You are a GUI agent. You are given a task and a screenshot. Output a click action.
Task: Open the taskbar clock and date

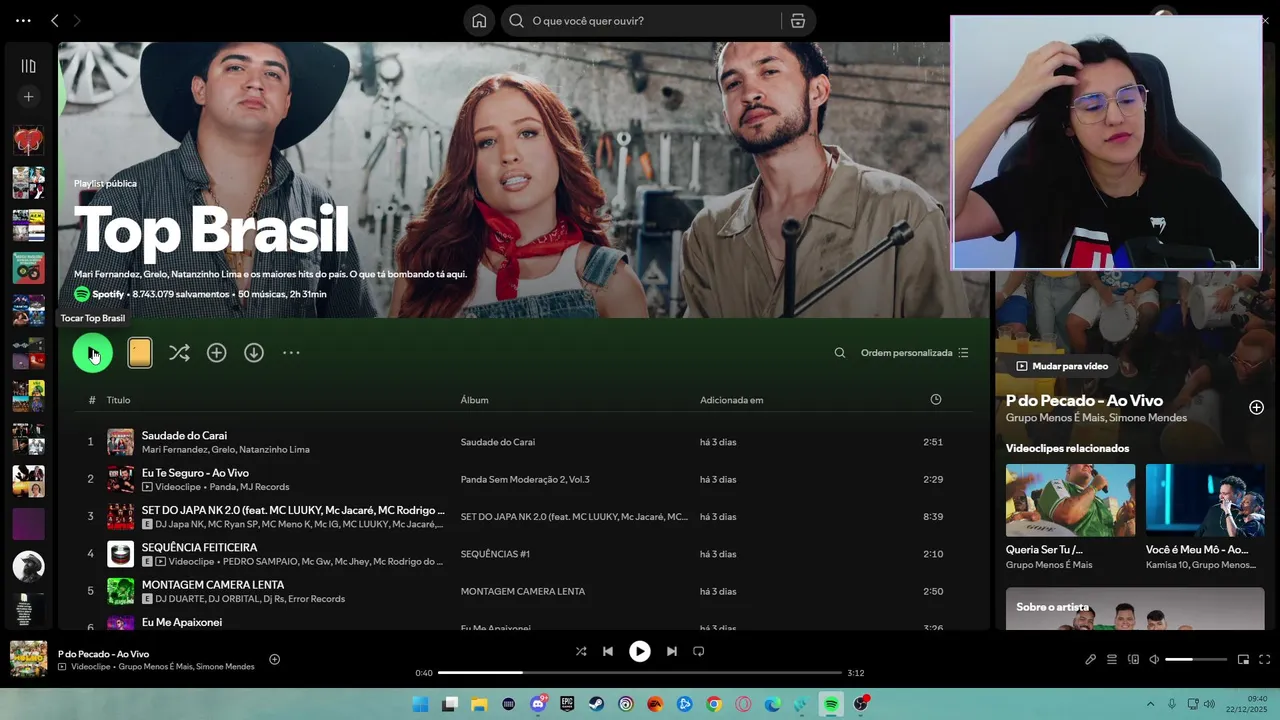[1247, 704]
